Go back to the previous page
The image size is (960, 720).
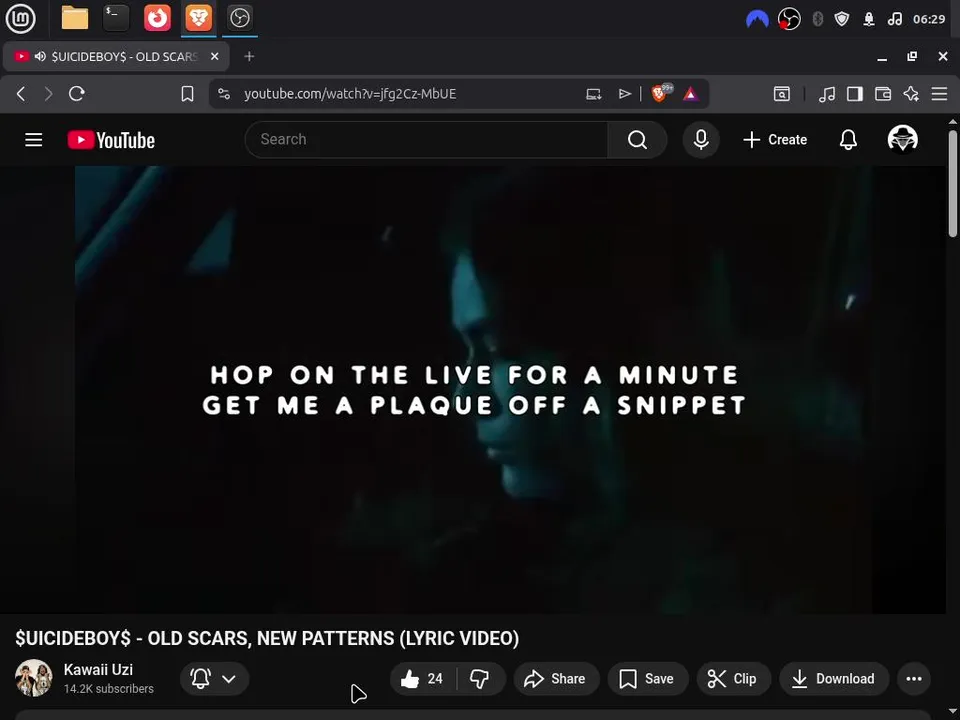click(x=21, y=94)
